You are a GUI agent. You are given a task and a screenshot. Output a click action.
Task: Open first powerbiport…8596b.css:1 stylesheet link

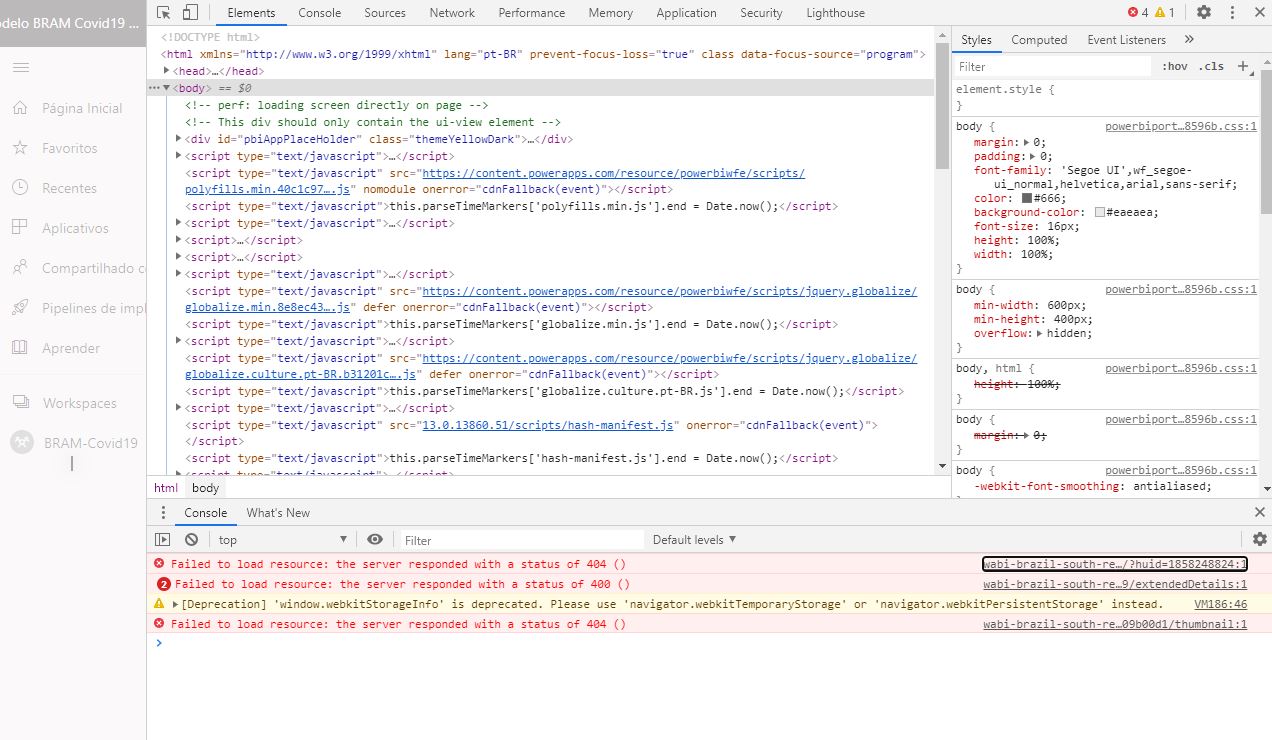point(1181,127)
